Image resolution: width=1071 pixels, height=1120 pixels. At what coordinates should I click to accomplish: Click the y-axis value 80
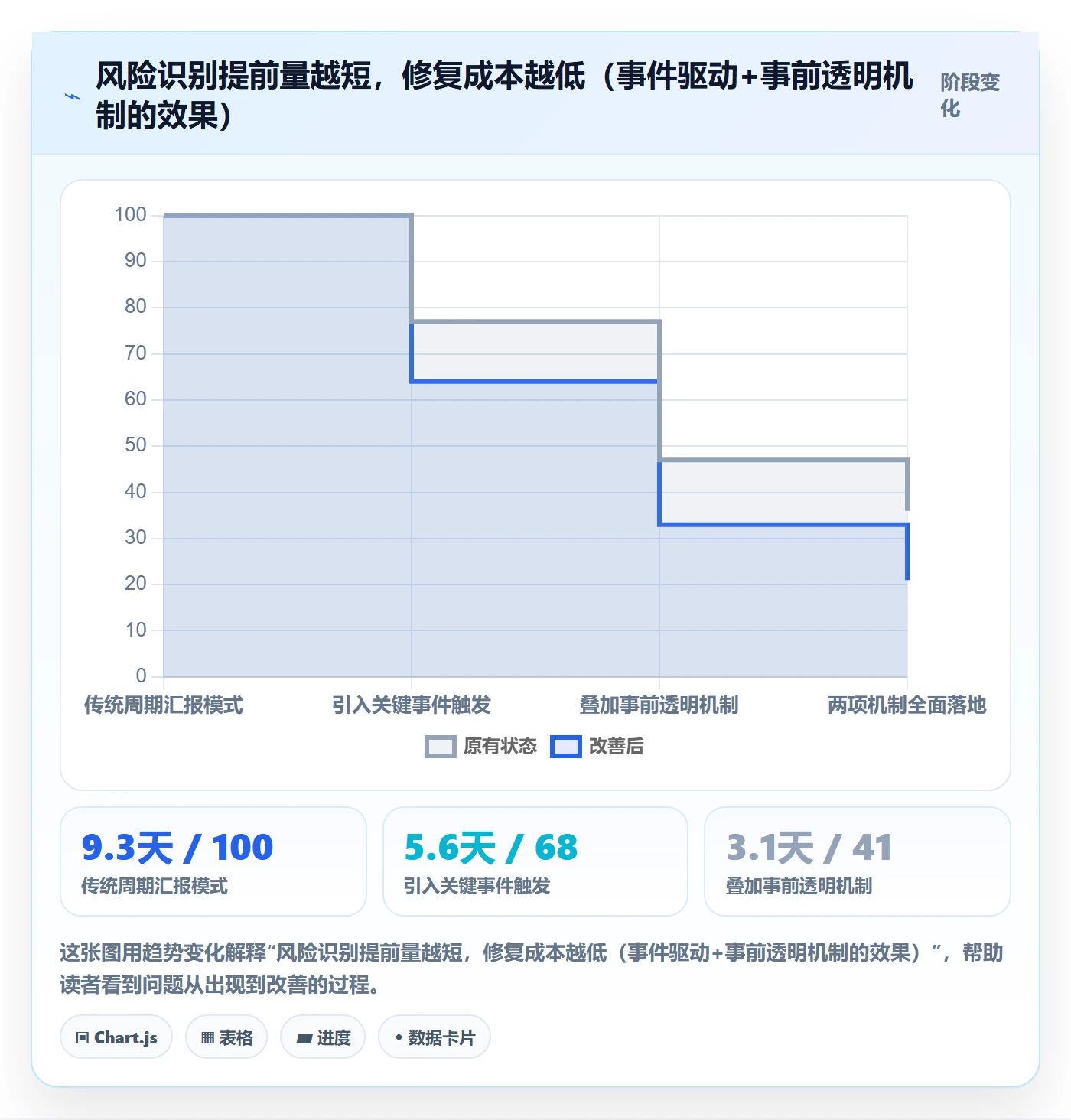[135, 307]
